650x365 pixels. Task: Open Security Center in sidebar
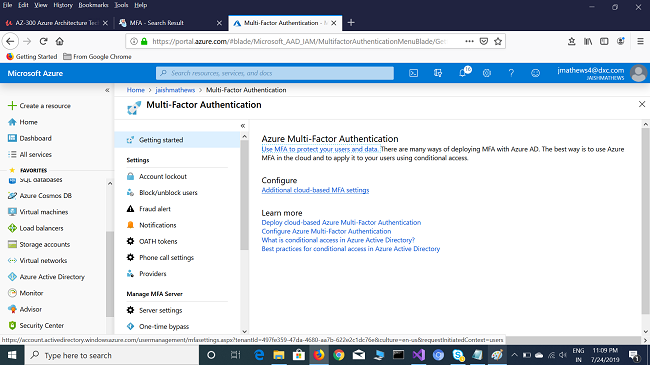(41, 325)
